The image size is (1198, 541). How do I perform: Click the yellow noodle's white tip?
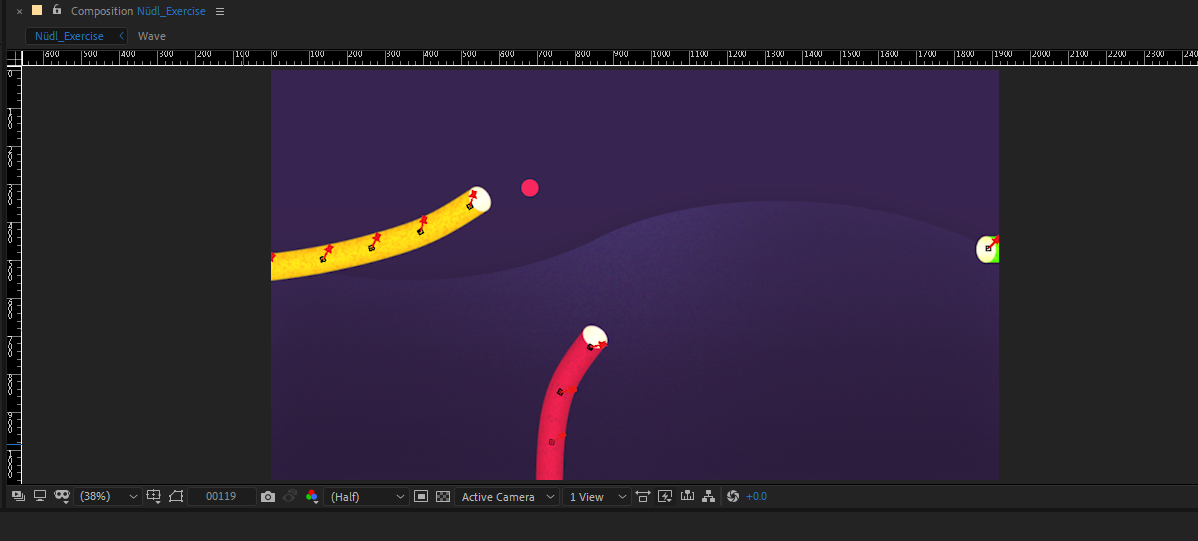coord(481,199)
